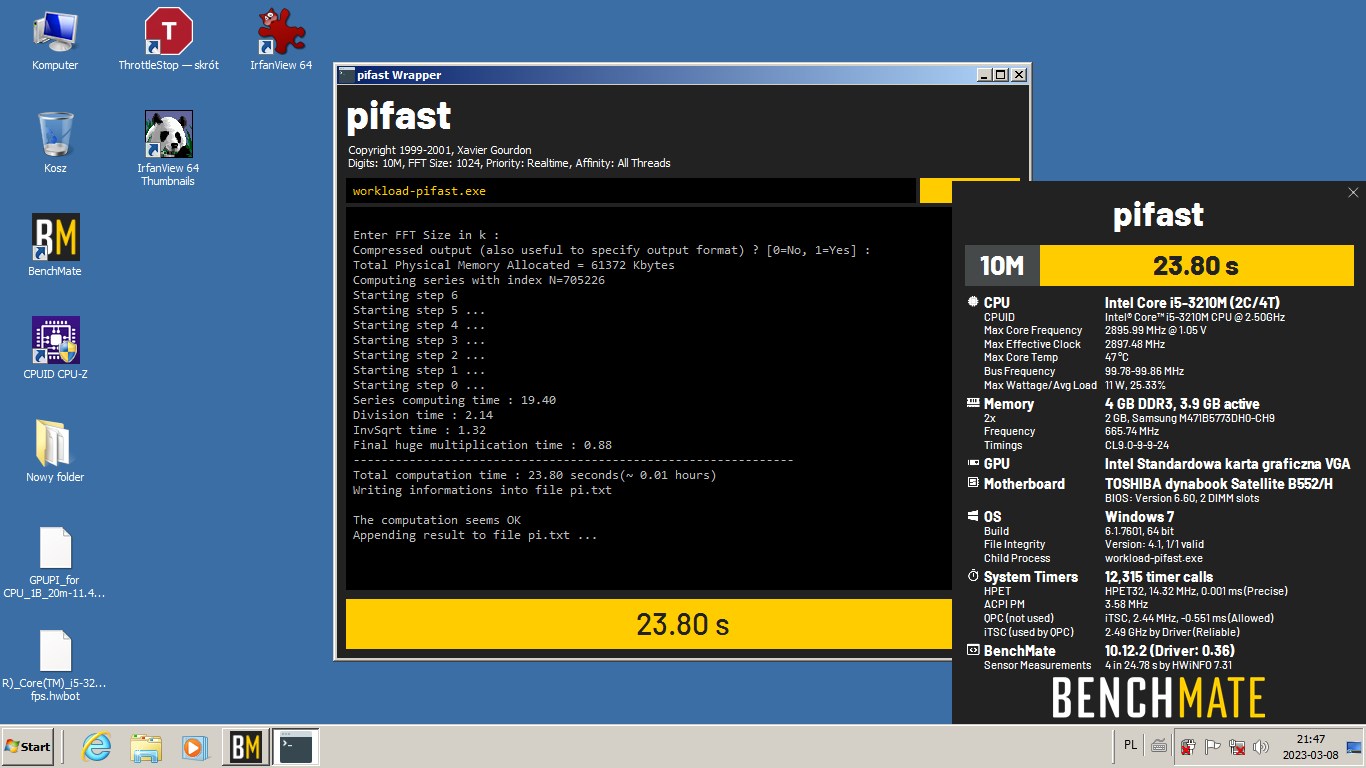Launch the CPUID CPU-Z desktop shortcut

click(x=55, y=348)
